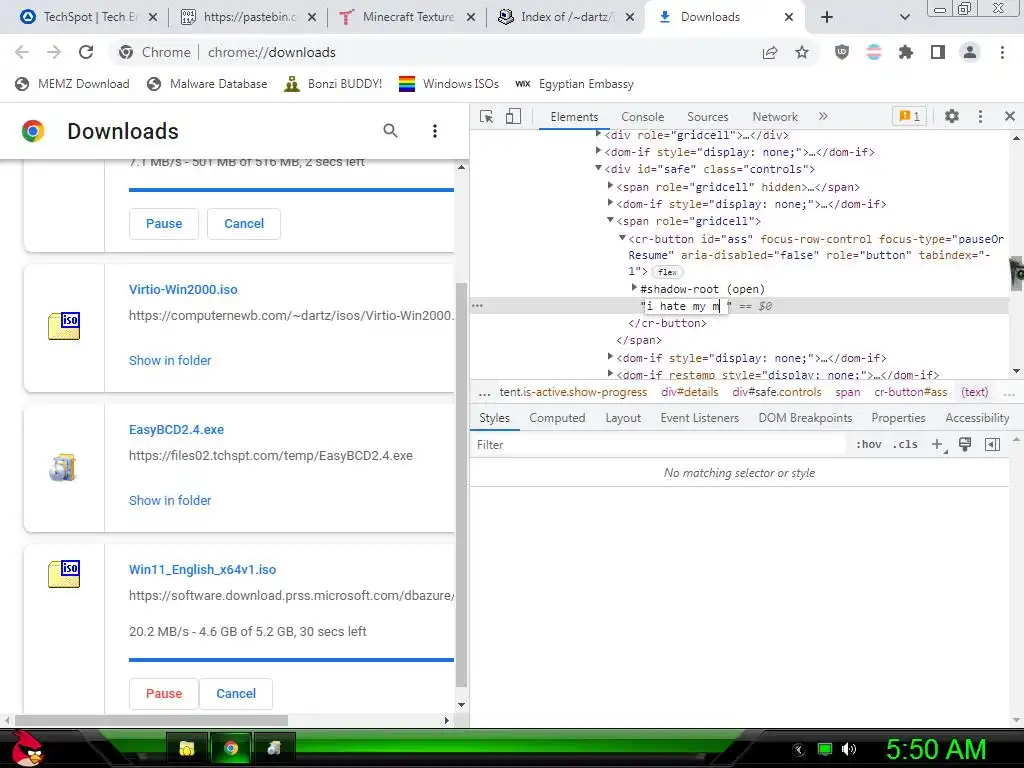This screenshot has height=768, width=1024.
Task: Open the Bonzi BUDDY! bookmark
Action: [333, 84]
